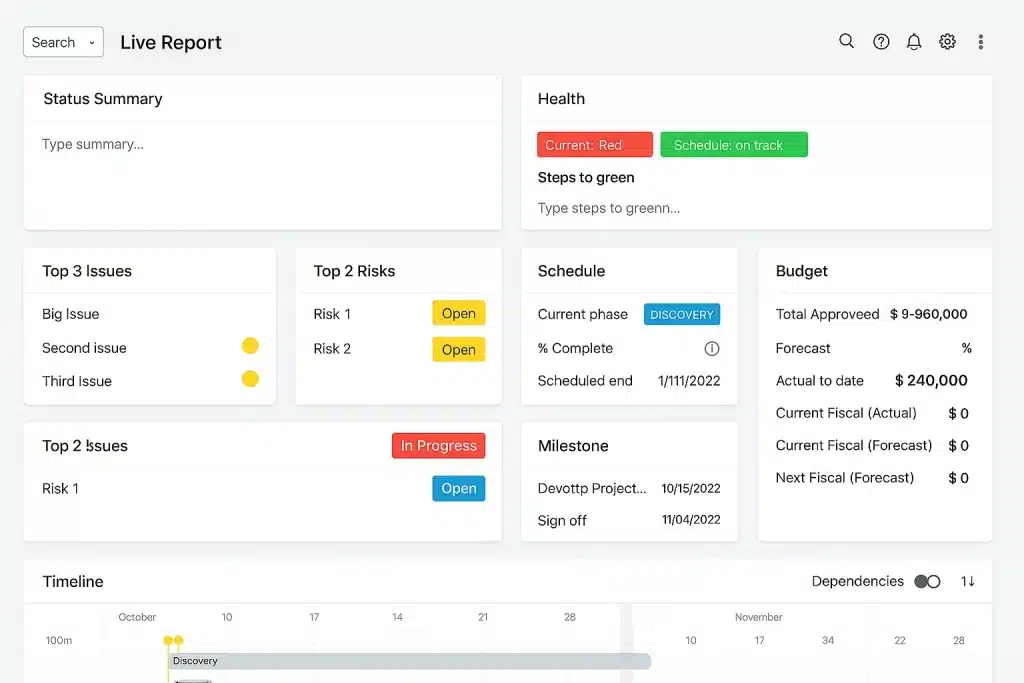Click the Forecast % value
Image resolution: width=1024 pixels, height=683 pixels.
(x=967, y=348)
